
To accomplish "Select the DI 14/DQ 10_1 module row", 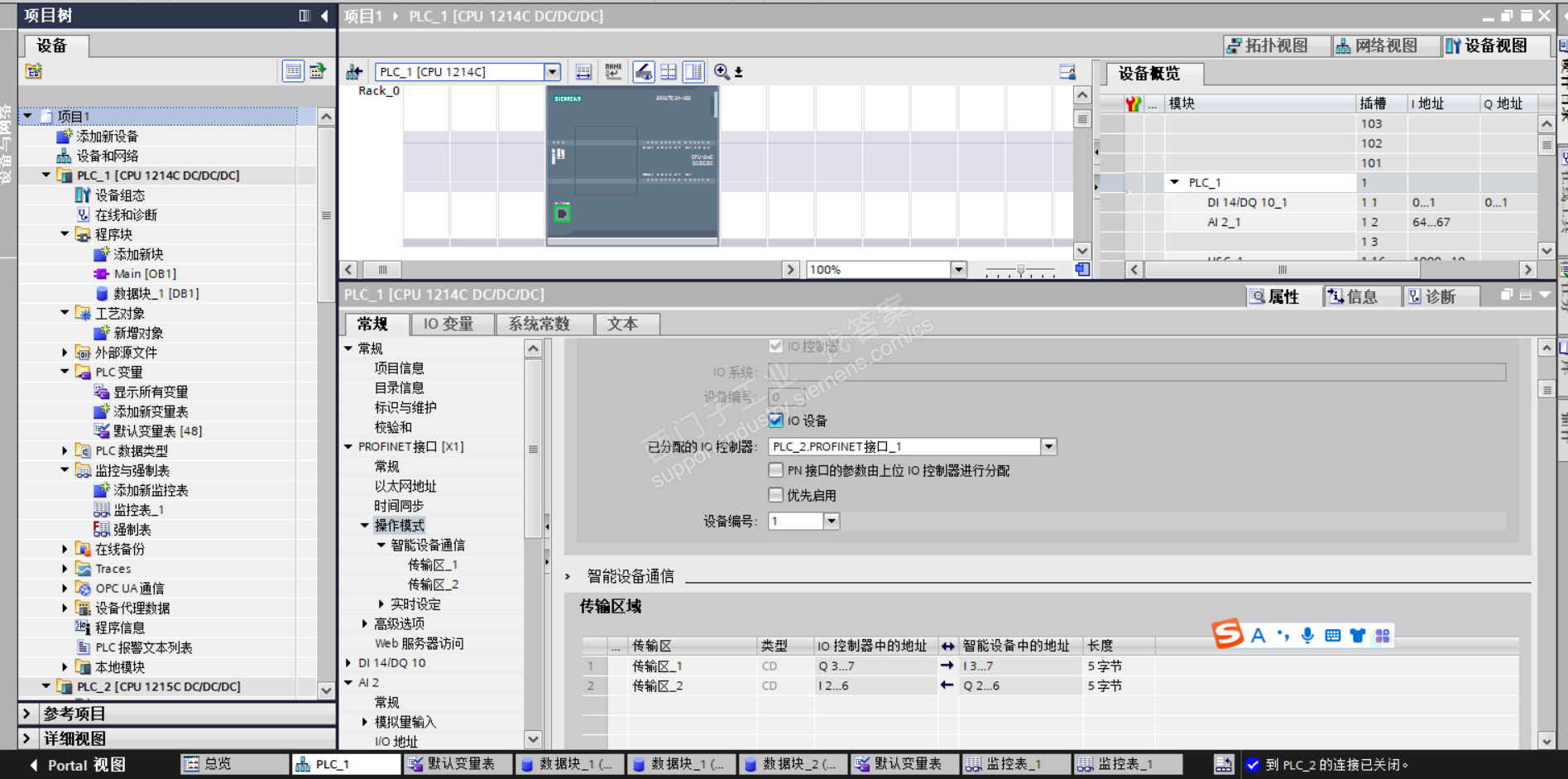I will (1318, 202).
